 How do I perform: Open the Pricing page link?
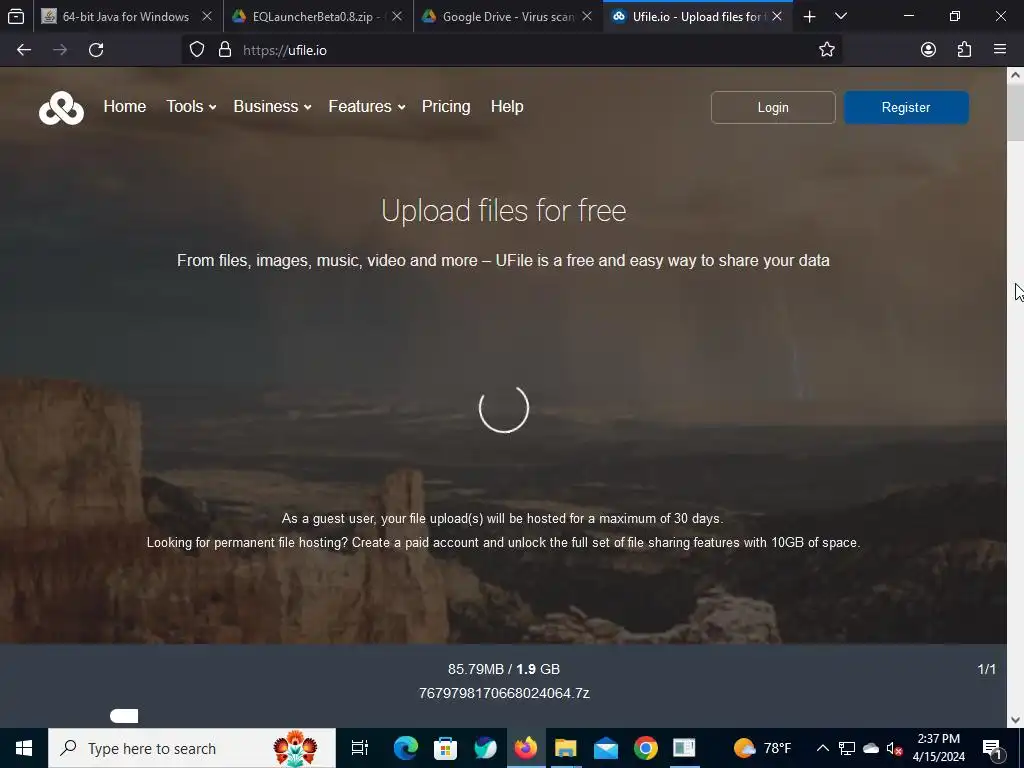click(446, 106)
